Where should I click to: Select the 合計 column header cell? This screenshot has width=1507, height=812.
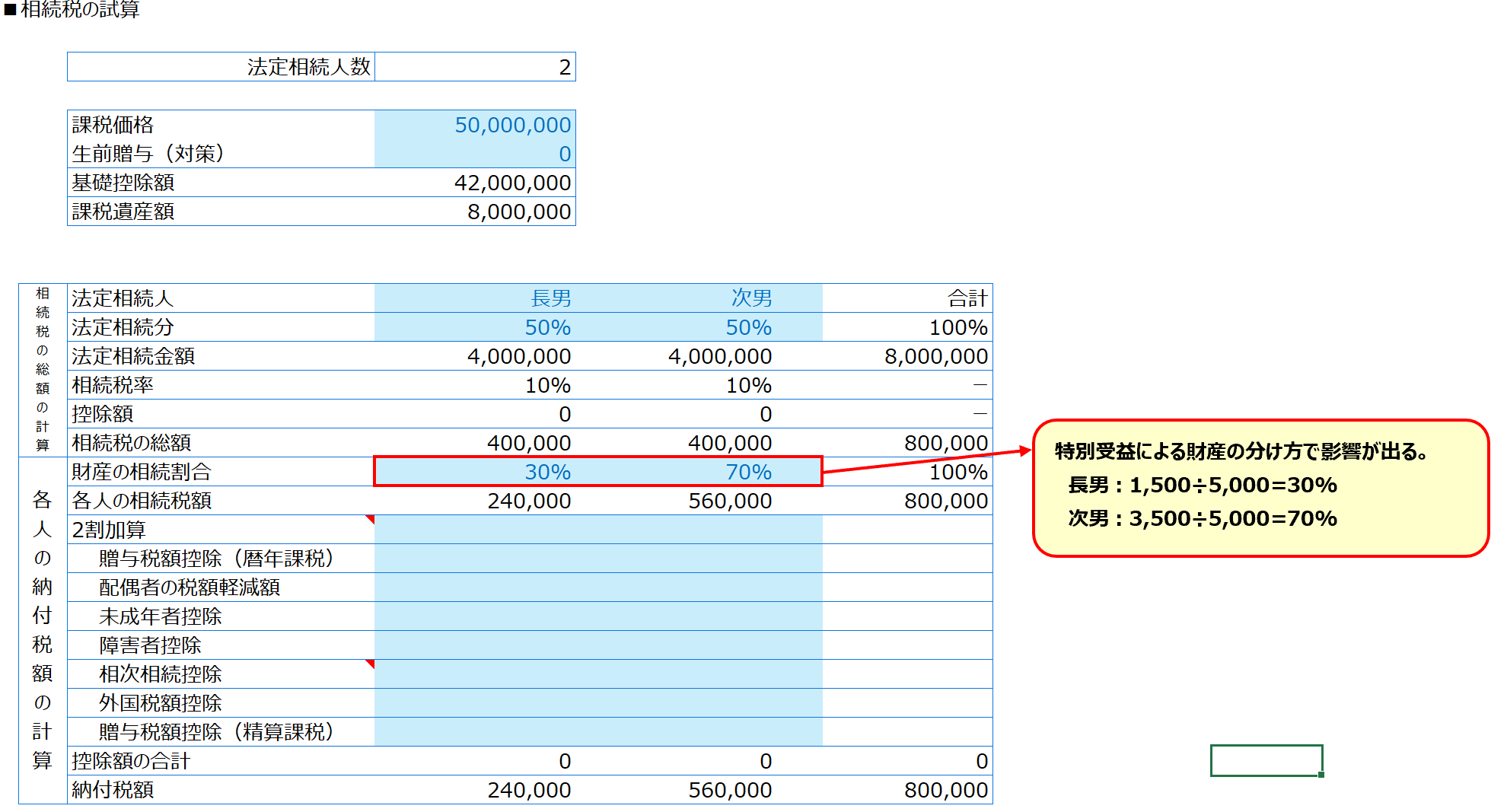pyautogui.click(x=907, y=298)
